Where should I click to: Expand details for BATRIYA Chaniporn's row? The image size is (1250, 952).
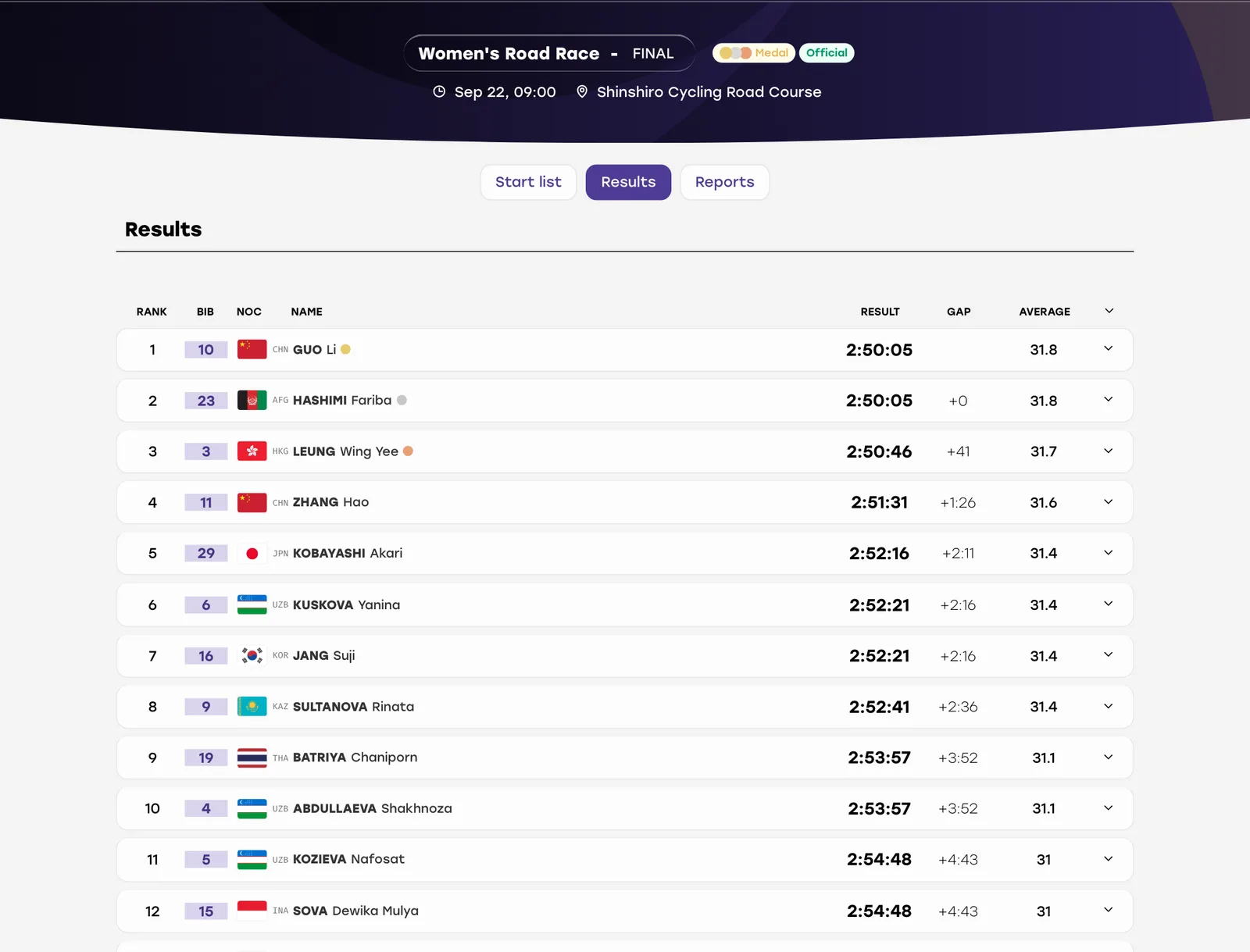tap(1108, 757)
